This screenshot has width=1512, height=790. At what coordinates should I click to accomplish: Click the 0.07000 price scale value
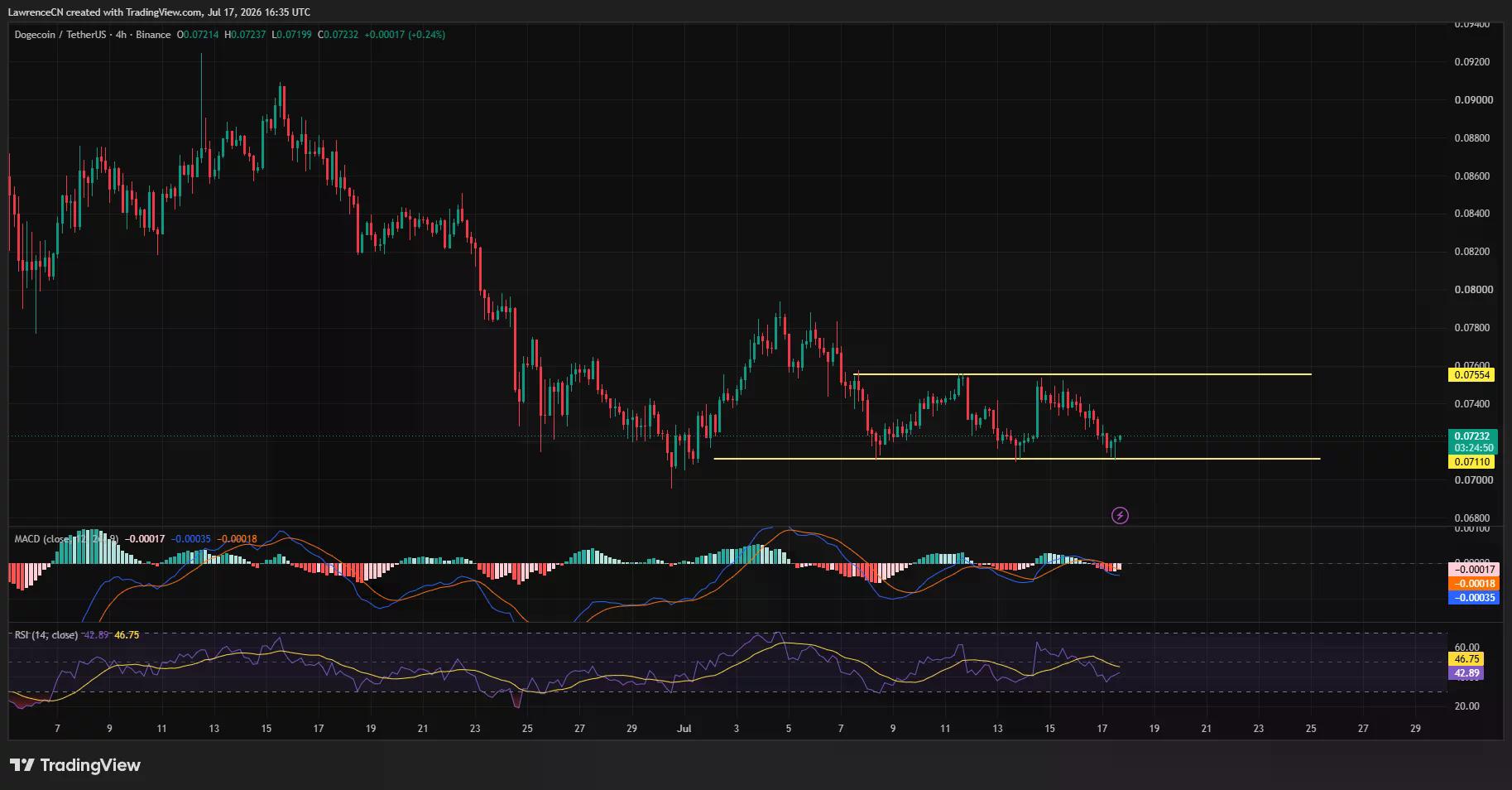pos(1472,480)
